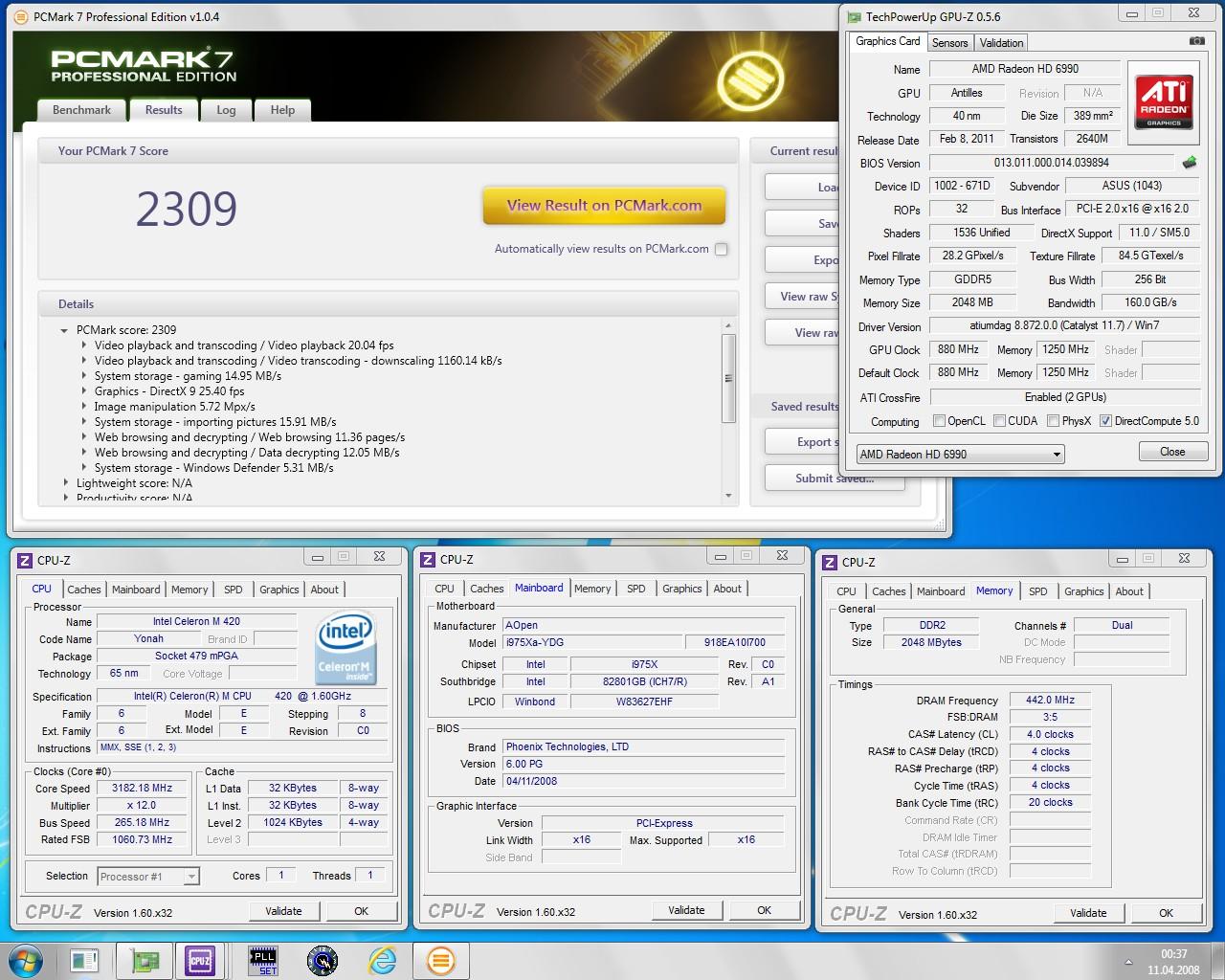The height and width of the screenshot is (980, 1225).
Task: Click Close button in GPU-Z
Action: 1172,451
